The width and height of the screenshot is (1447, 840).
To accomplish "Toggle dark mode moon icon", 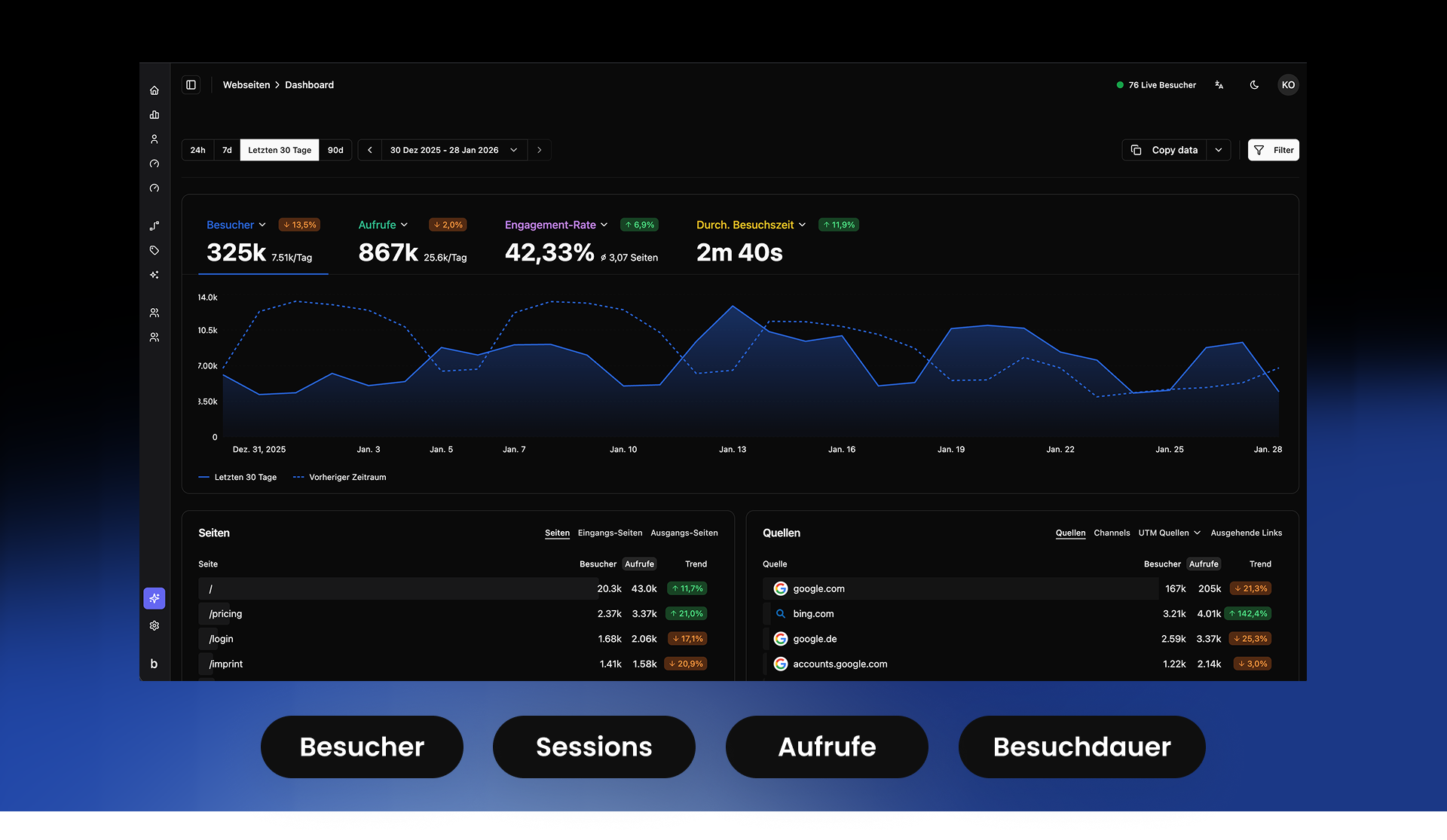I will pos(1254,85).
